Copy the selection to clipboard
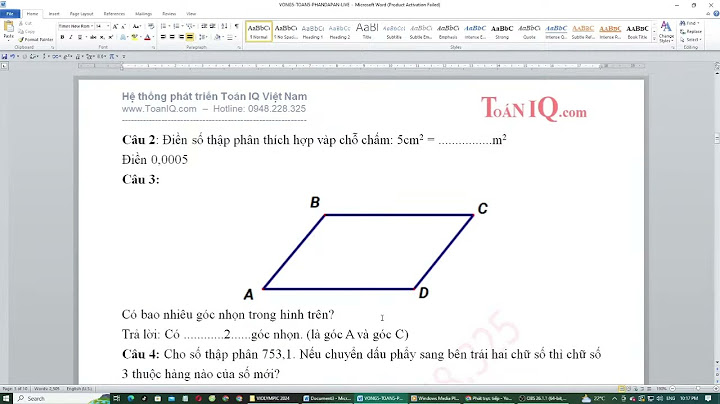720x404 pixels. click(27, 31)
